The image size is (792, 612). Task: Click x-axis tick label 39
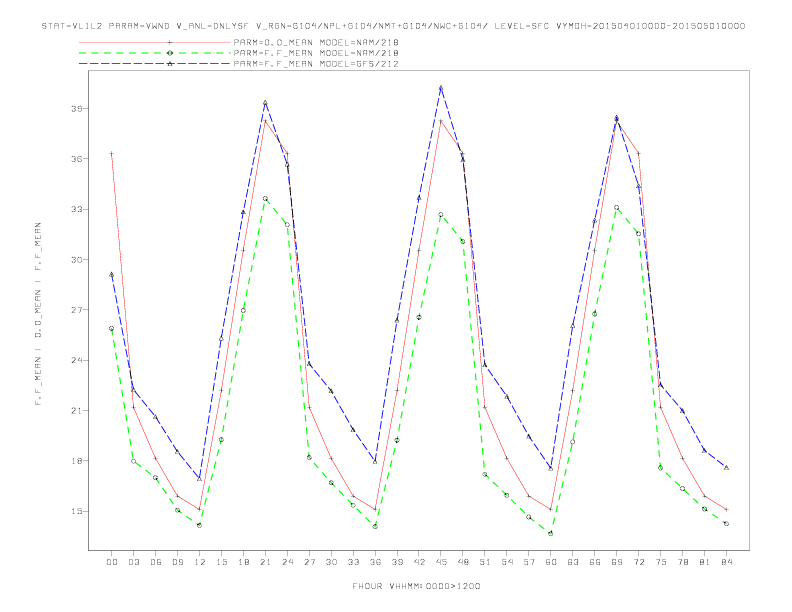point(397,562)
